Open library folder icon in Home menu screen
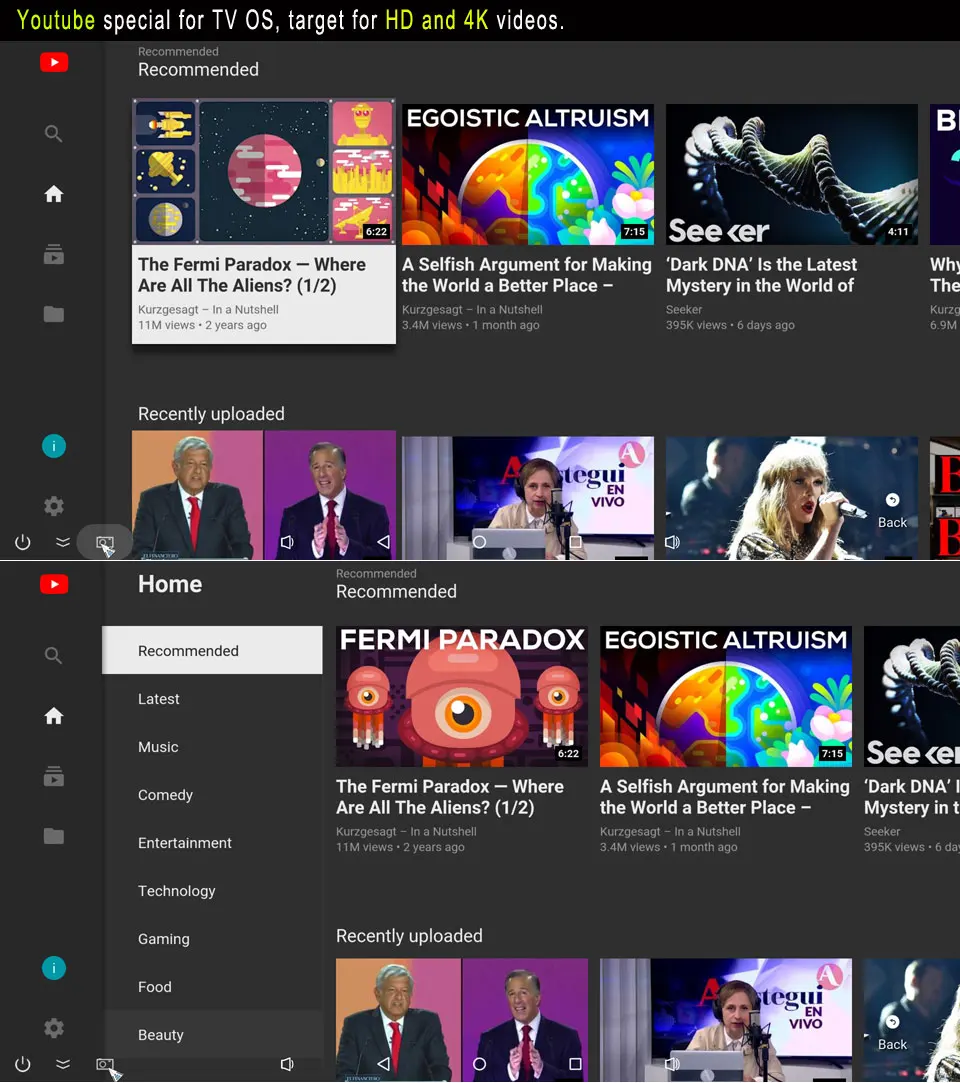Image resolution: width=960 pixels, height=1083 pixels. tap(54, 836)
